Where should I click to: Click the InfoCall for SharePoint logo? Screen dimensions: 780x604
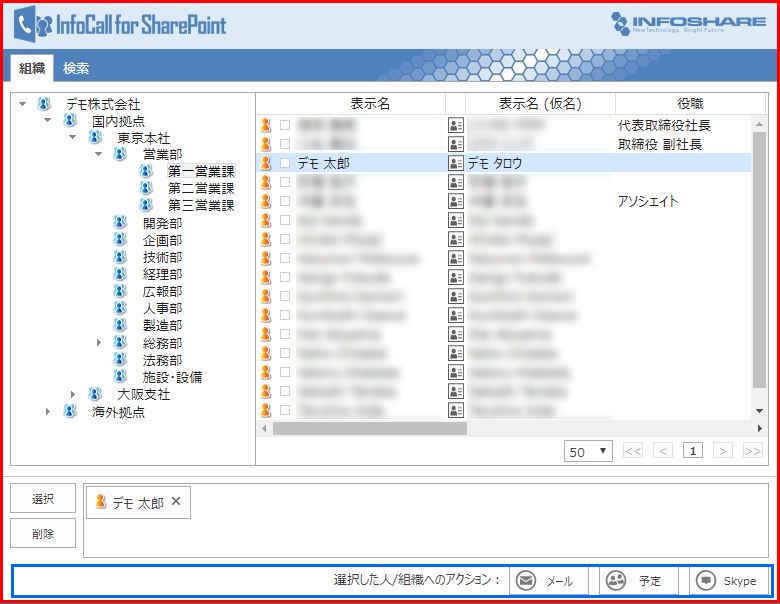(120, 24)
